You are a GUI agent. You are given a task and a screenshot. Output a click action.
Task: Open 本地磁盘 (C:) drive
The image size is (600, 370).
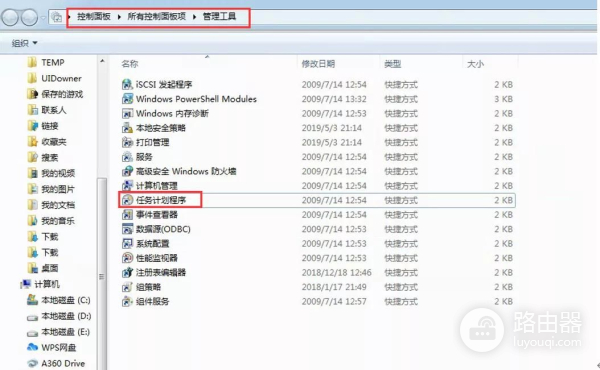59,300
